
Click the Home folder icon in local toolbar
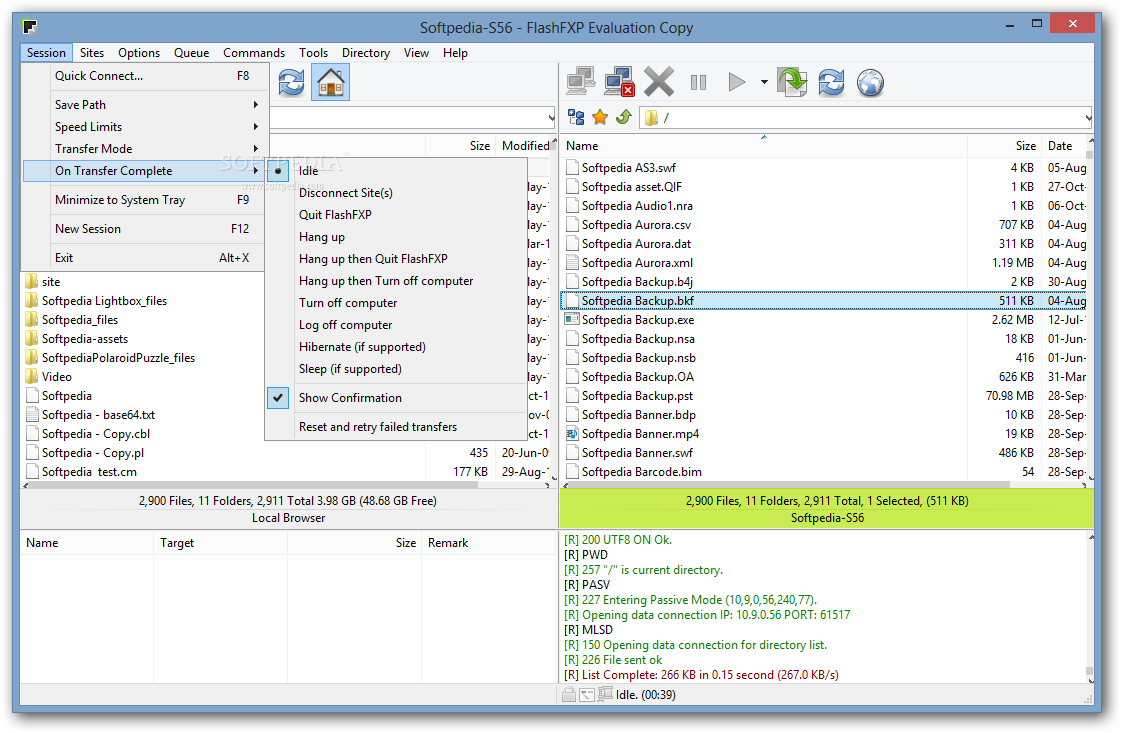coord(331,82)
